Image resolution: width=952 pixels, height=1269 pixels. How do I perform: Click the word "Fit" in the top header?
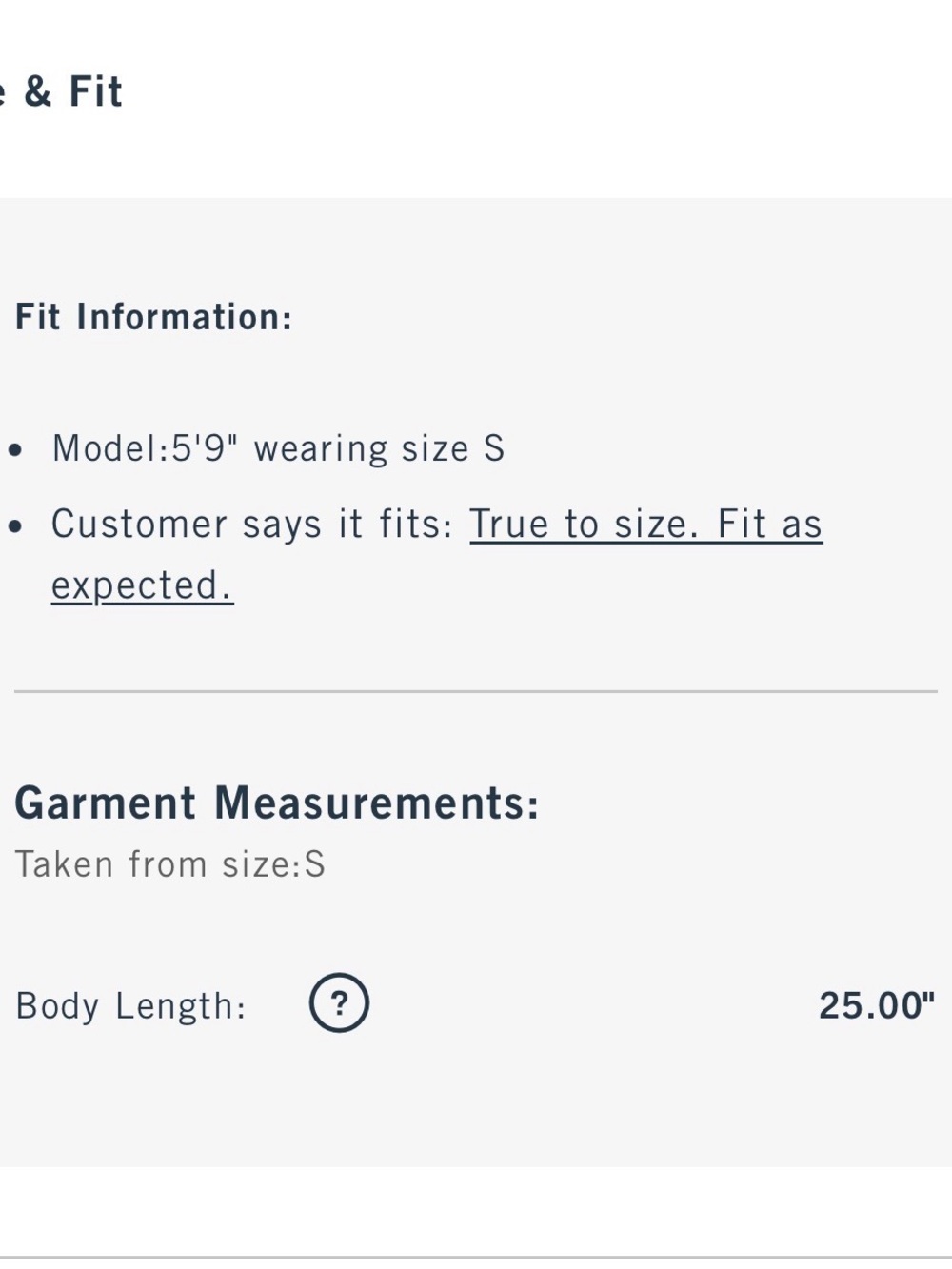point(96,91)
